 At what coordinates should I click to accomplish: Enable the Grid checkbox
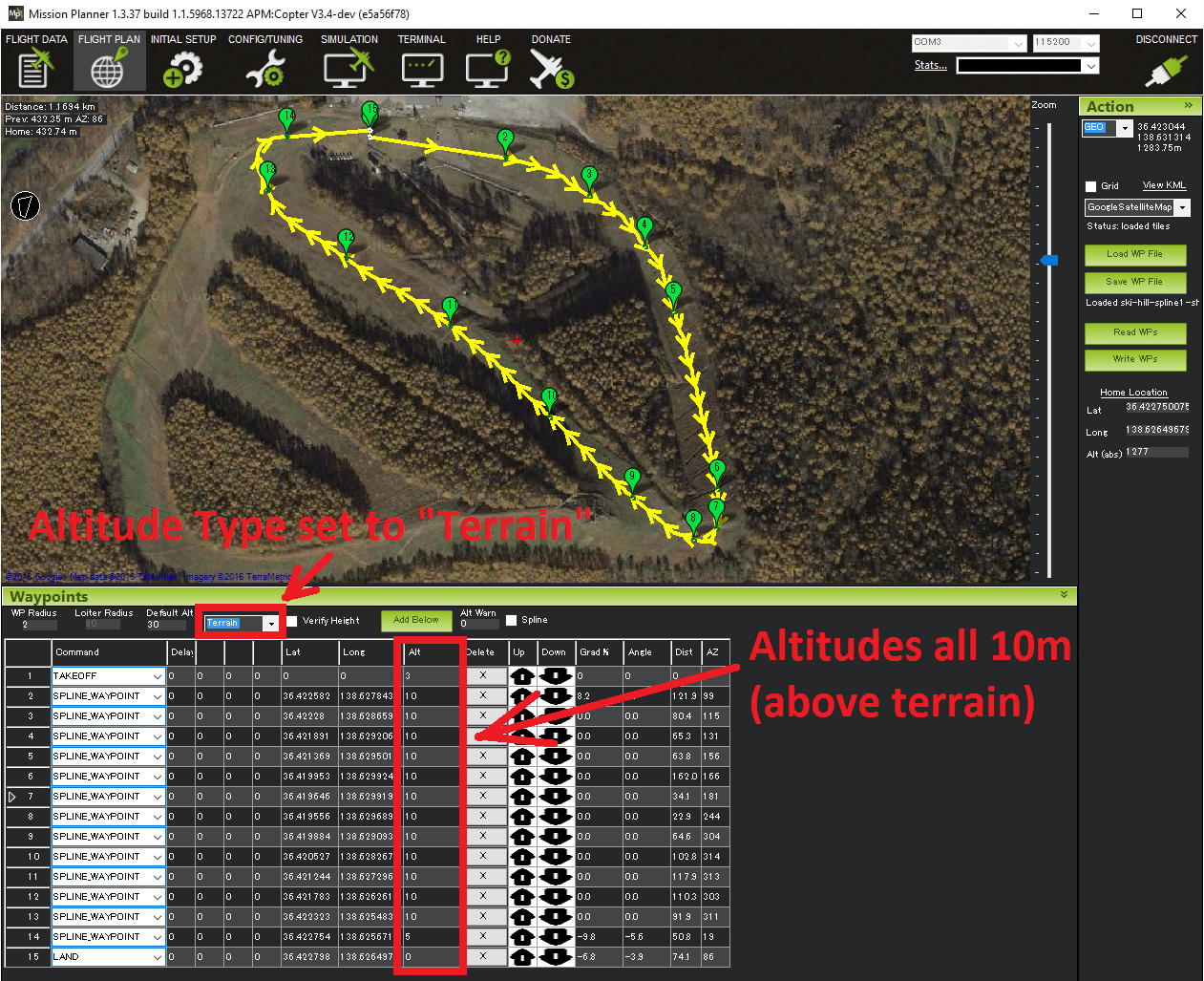[1091, 186]
